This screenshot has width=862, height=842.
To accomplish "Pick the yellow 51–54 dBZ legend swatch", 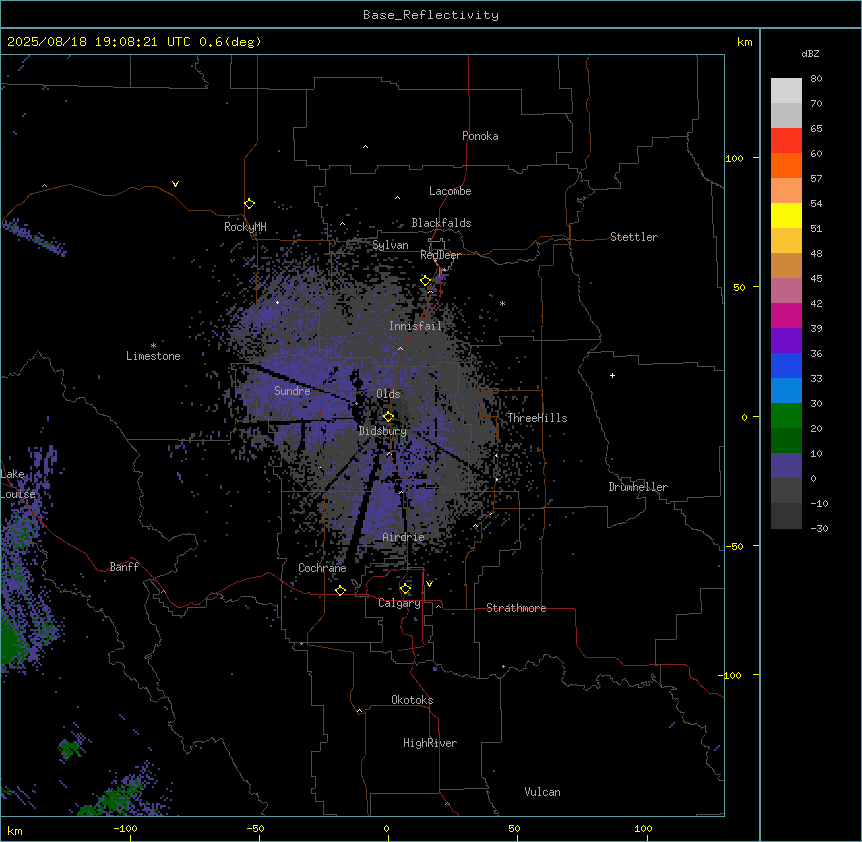I will (786, 215).
